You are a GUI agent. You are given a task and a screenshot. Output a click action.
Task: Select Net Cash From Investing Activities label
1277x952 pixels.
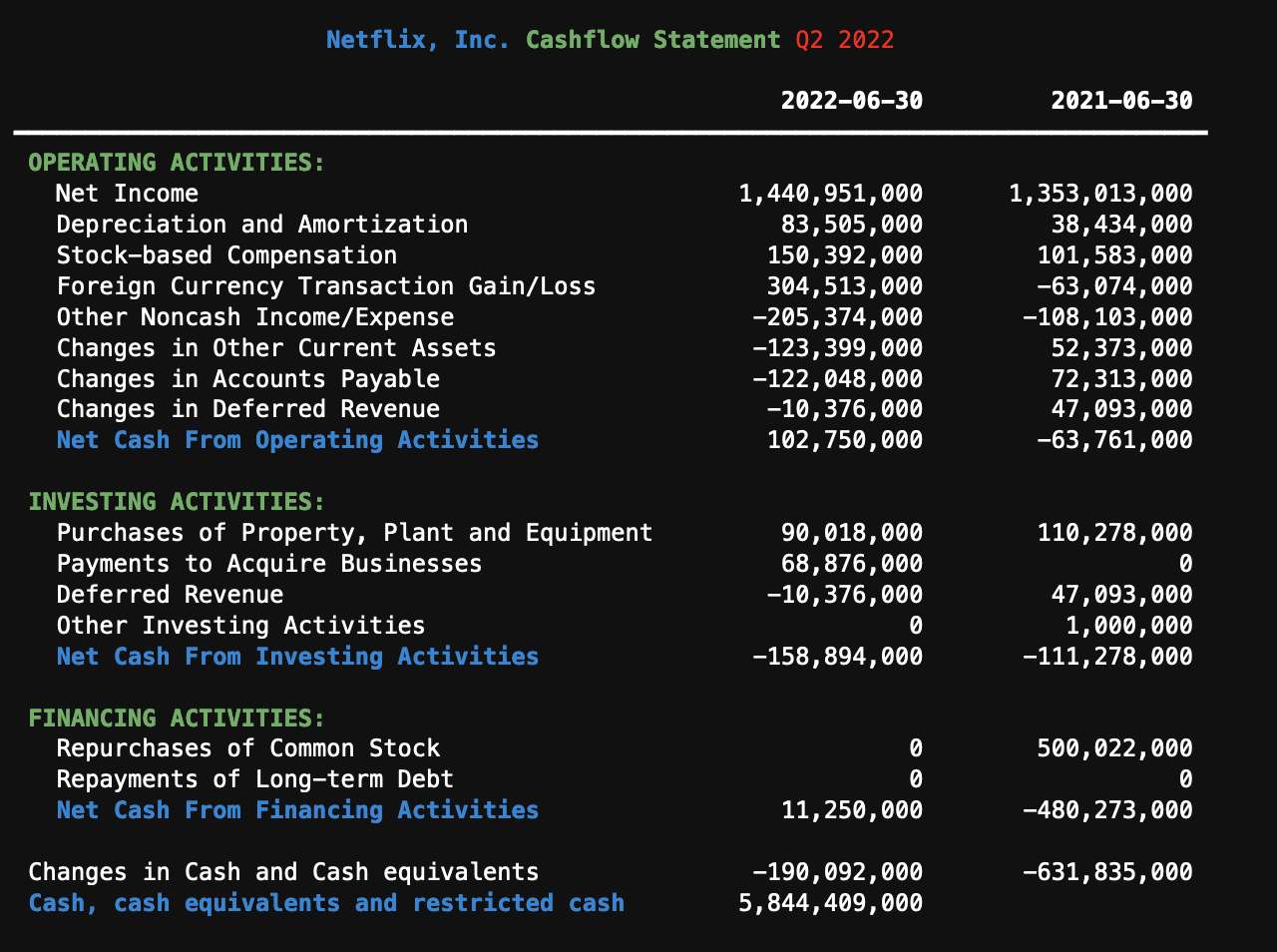click(x=297, y=657)
